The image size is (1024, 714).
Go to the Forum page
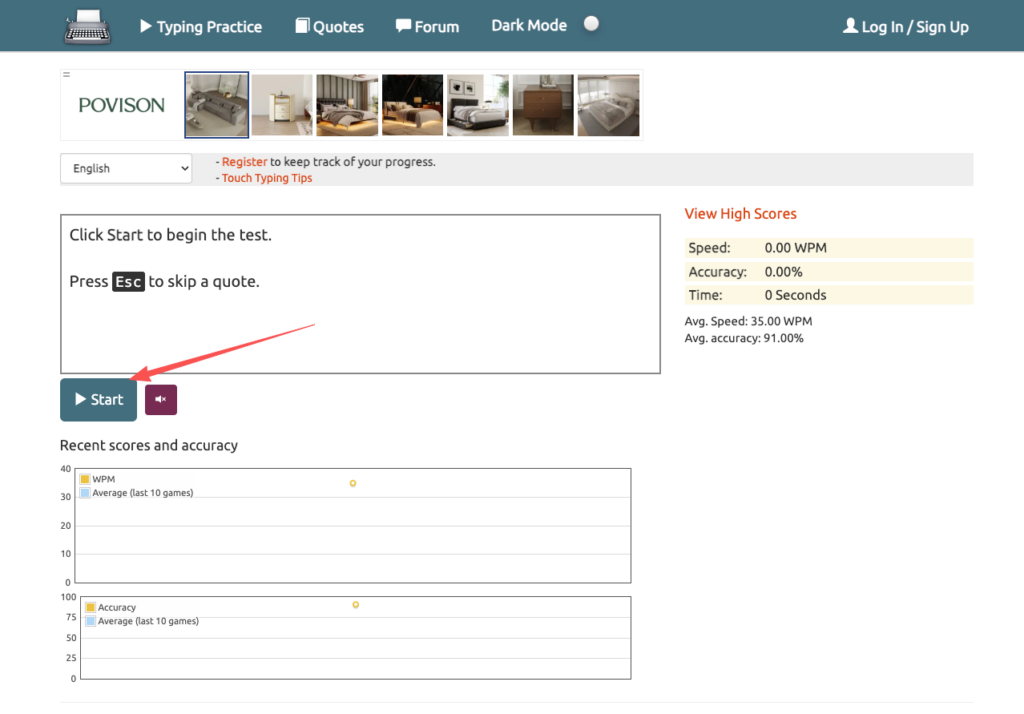427,27
